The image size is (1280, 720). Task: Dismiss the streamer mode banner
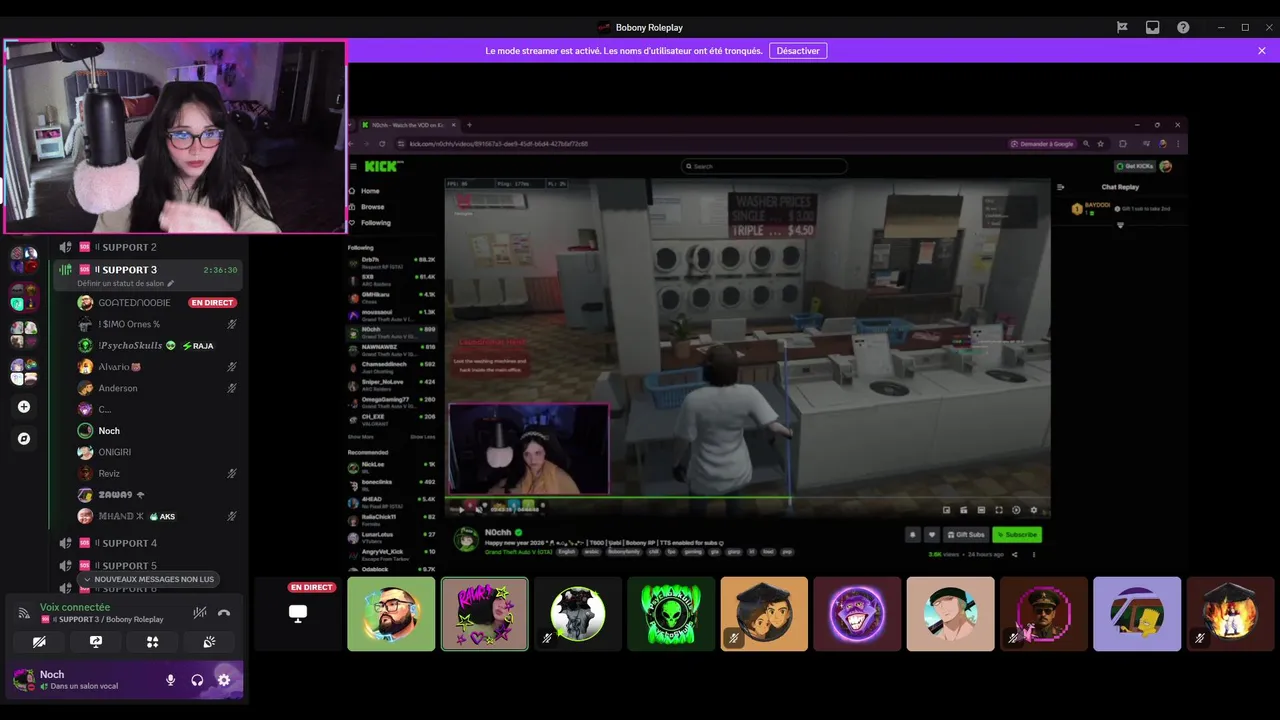(1262, 50)
